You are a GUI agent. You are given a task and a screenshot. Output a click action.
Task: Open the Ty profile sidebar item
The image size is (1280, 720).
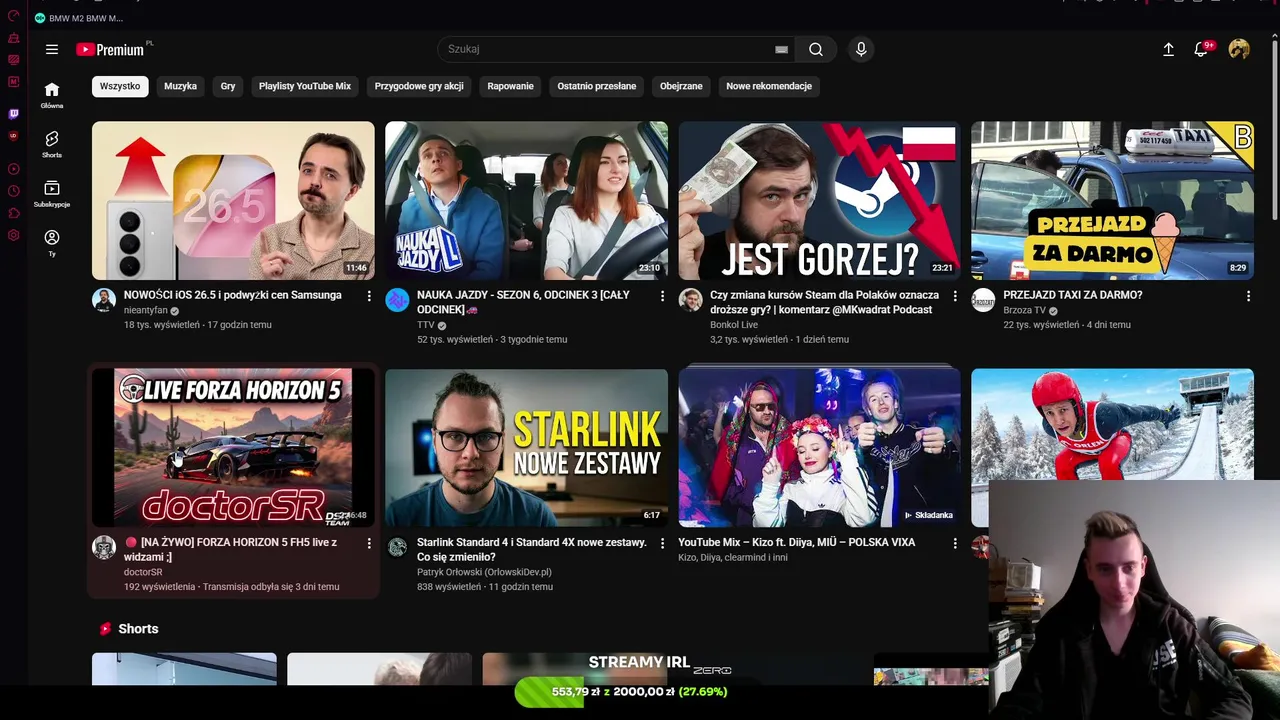[x=52, y=243]
